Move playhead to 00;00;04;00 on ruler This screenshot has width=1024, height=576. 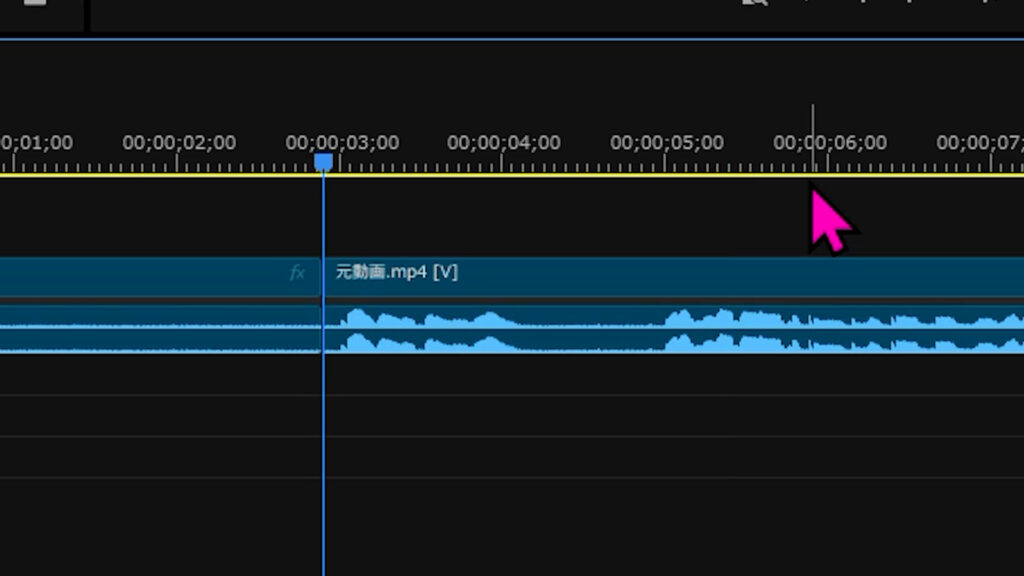pyautogui.click(x=503, y=143)
